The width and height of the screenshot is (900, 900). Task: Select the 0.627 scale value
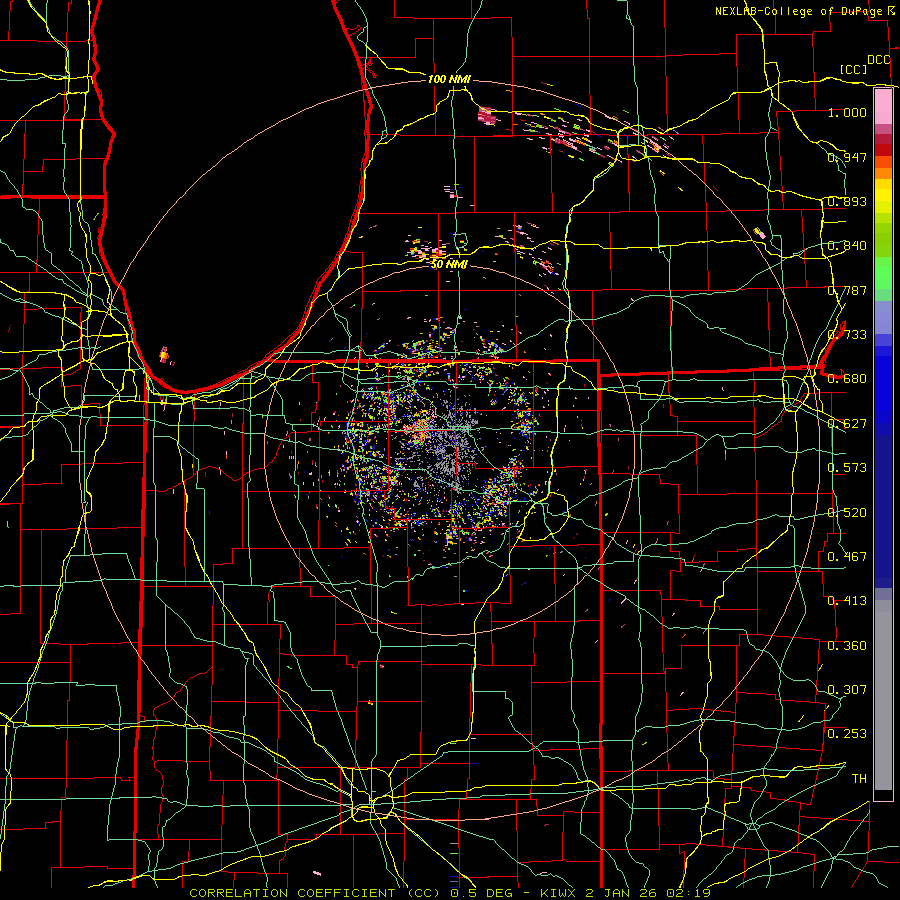coord(847,424)
